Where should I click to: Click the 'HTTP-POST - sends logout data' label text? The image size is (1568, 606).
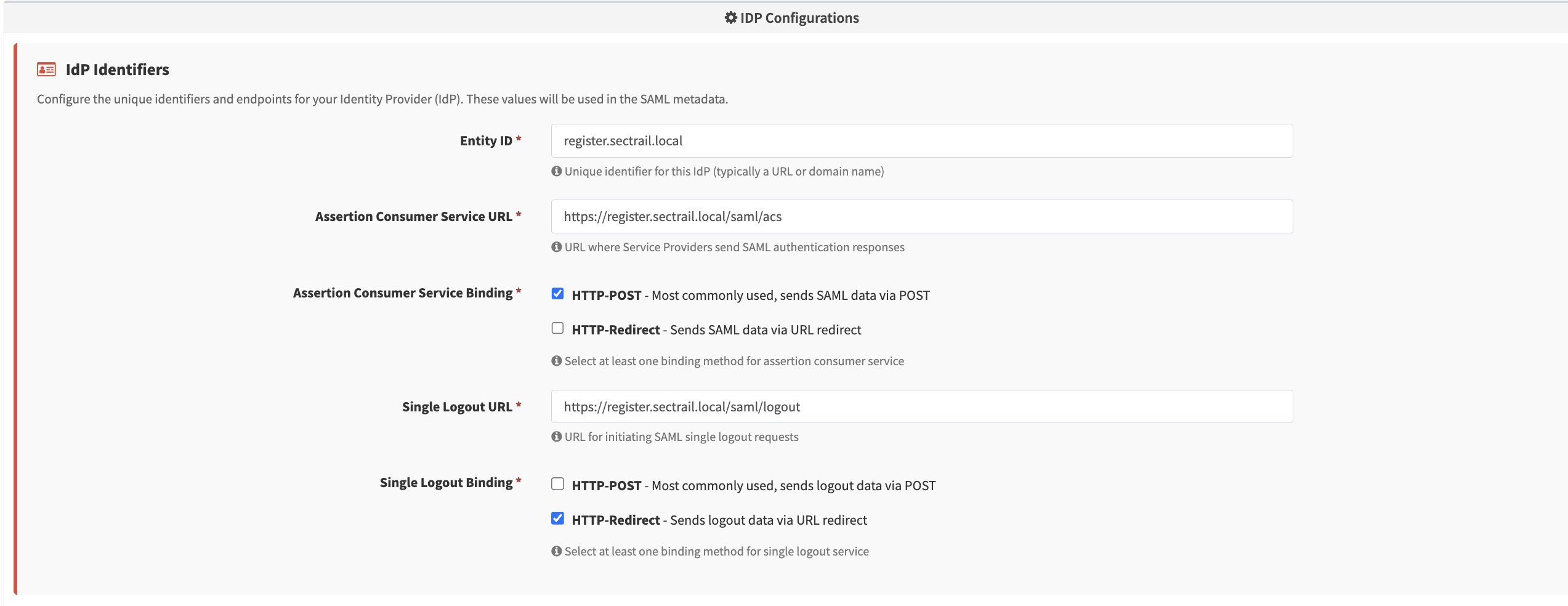(753, 486)
